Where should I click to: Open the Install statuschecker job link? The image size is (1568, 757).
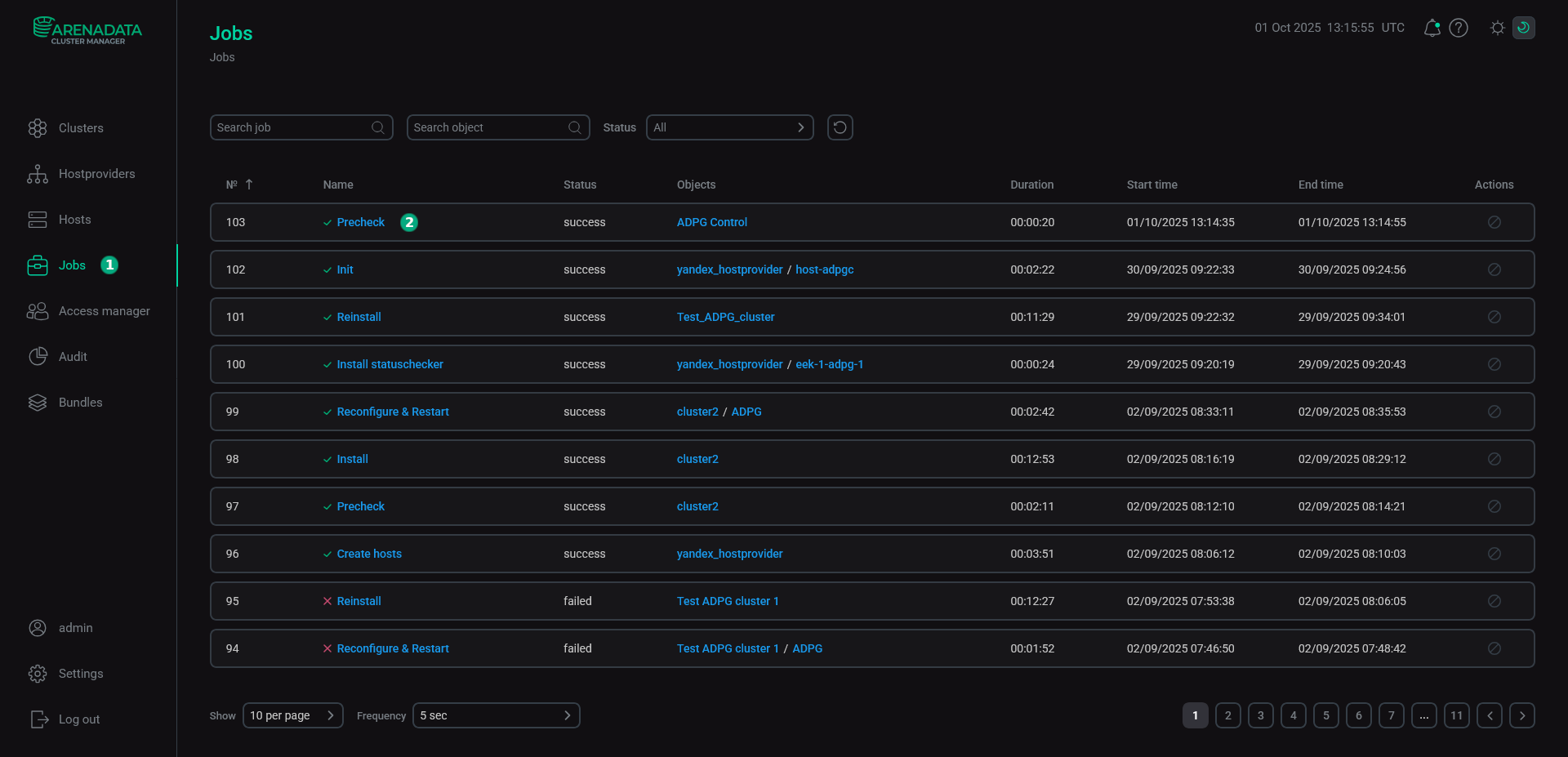(x=390, y=364)
